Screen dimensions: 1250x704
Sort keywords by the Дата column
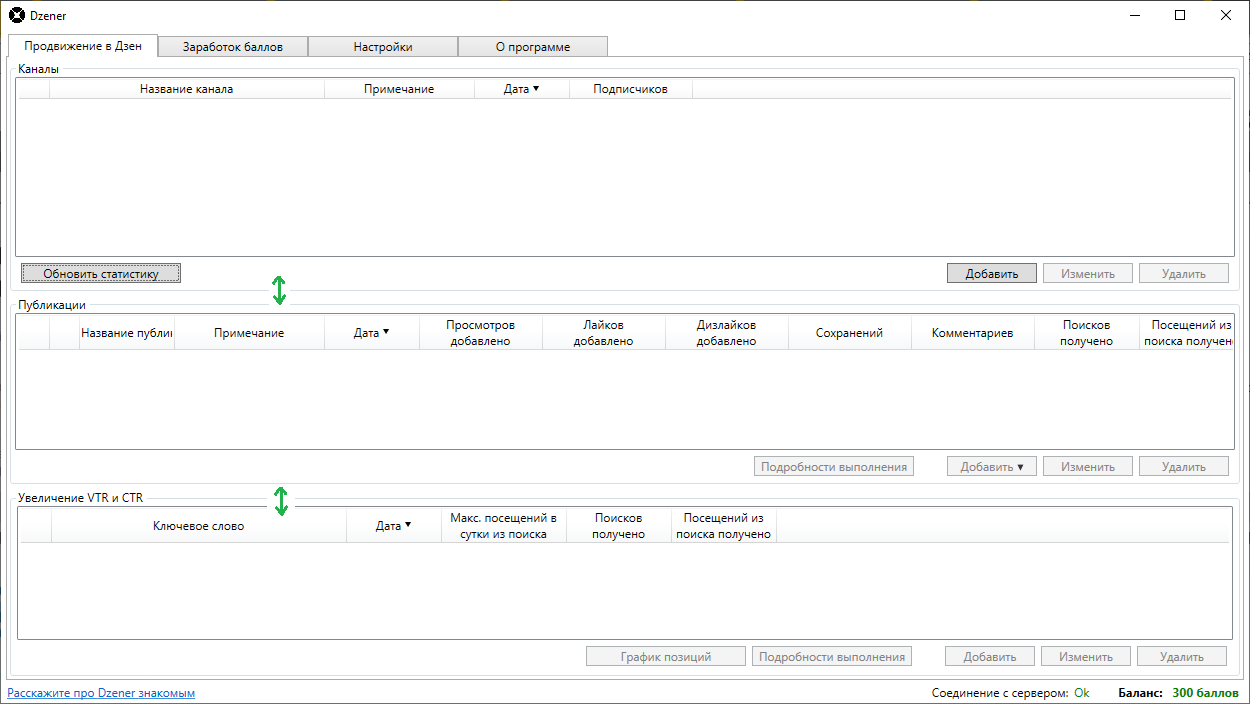[x=394, y=526]
